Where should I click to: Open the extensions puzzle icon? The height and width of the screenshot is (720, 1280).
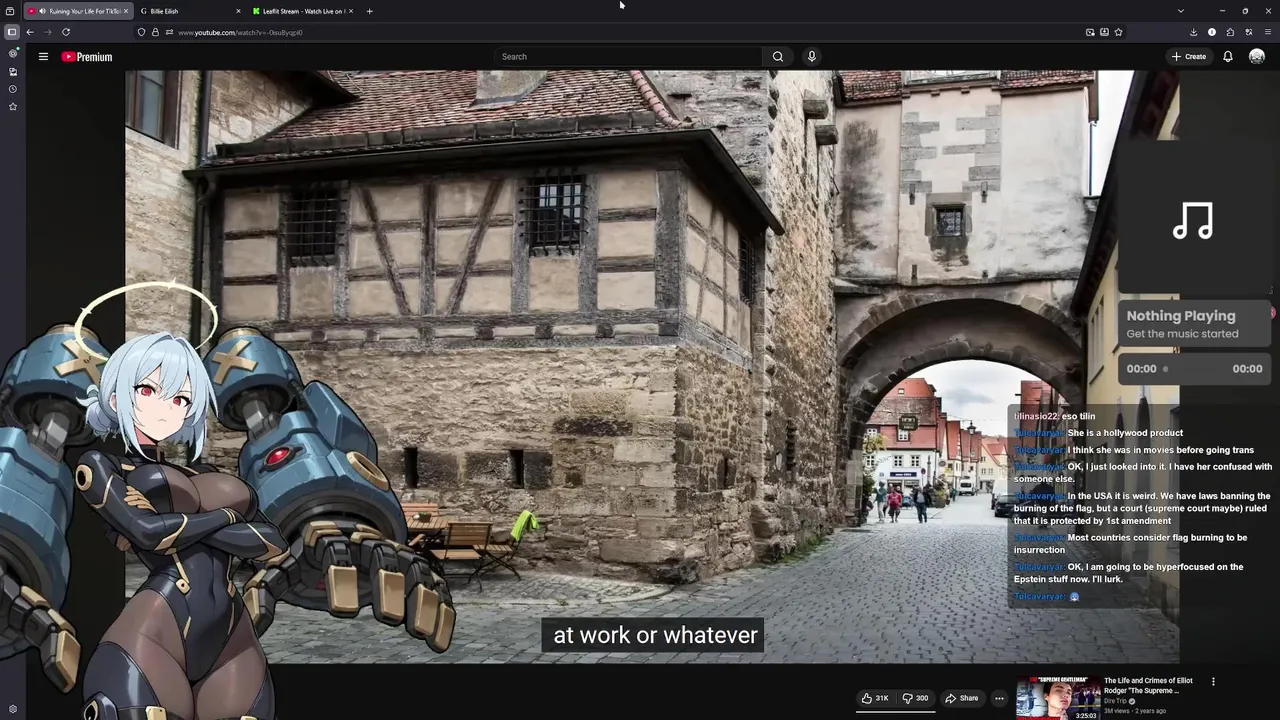[x=1230, y=32]
